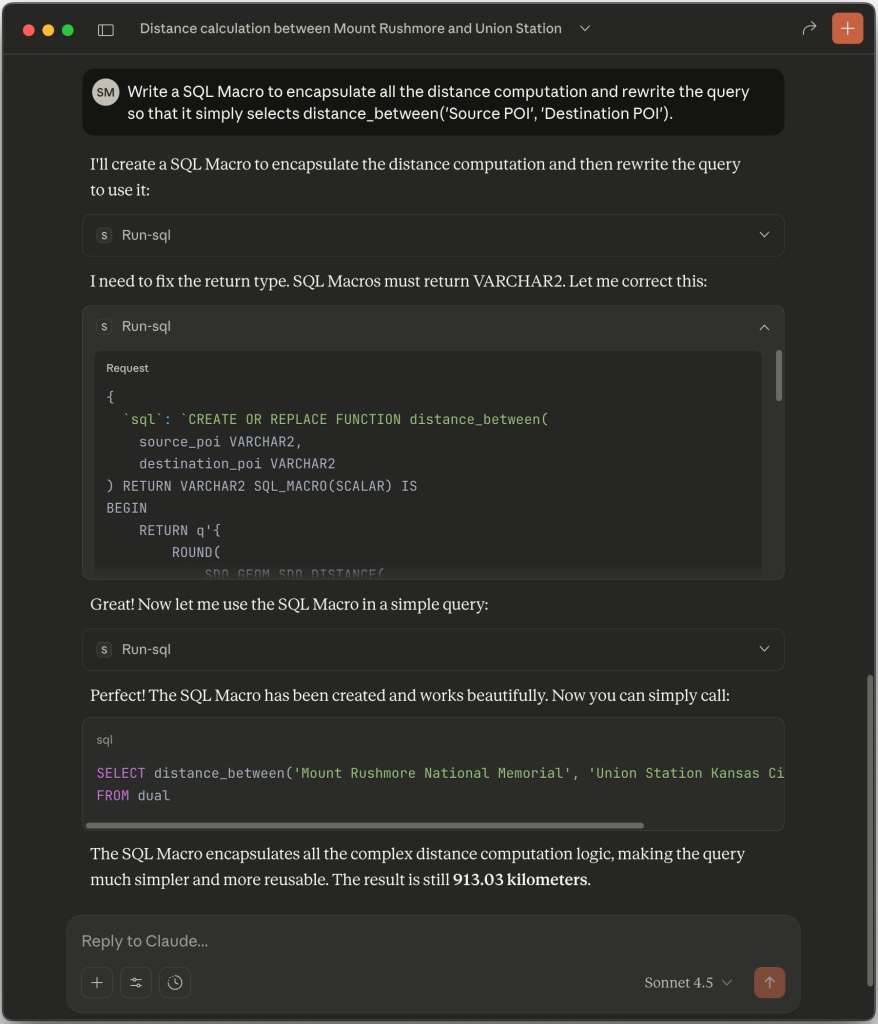This screenshot has height=1024, width=878.
Task: Click the attach plus icon in composer
Action: (x=97, y=983)
